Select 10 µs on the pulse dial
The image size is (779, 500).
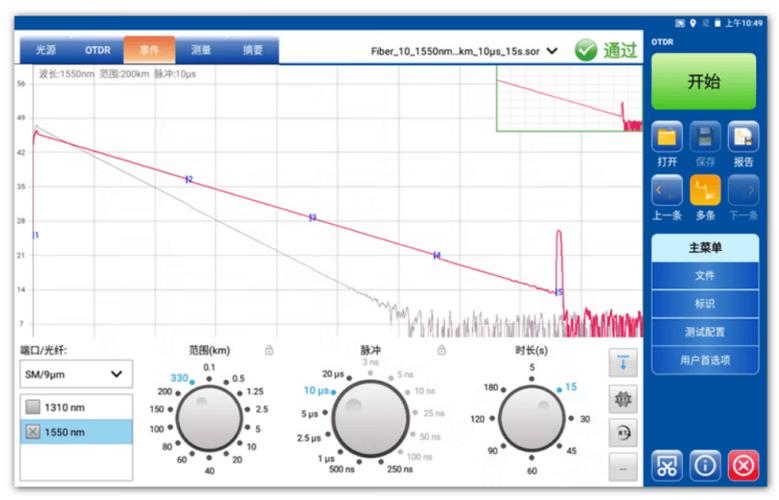click(316, 391)
